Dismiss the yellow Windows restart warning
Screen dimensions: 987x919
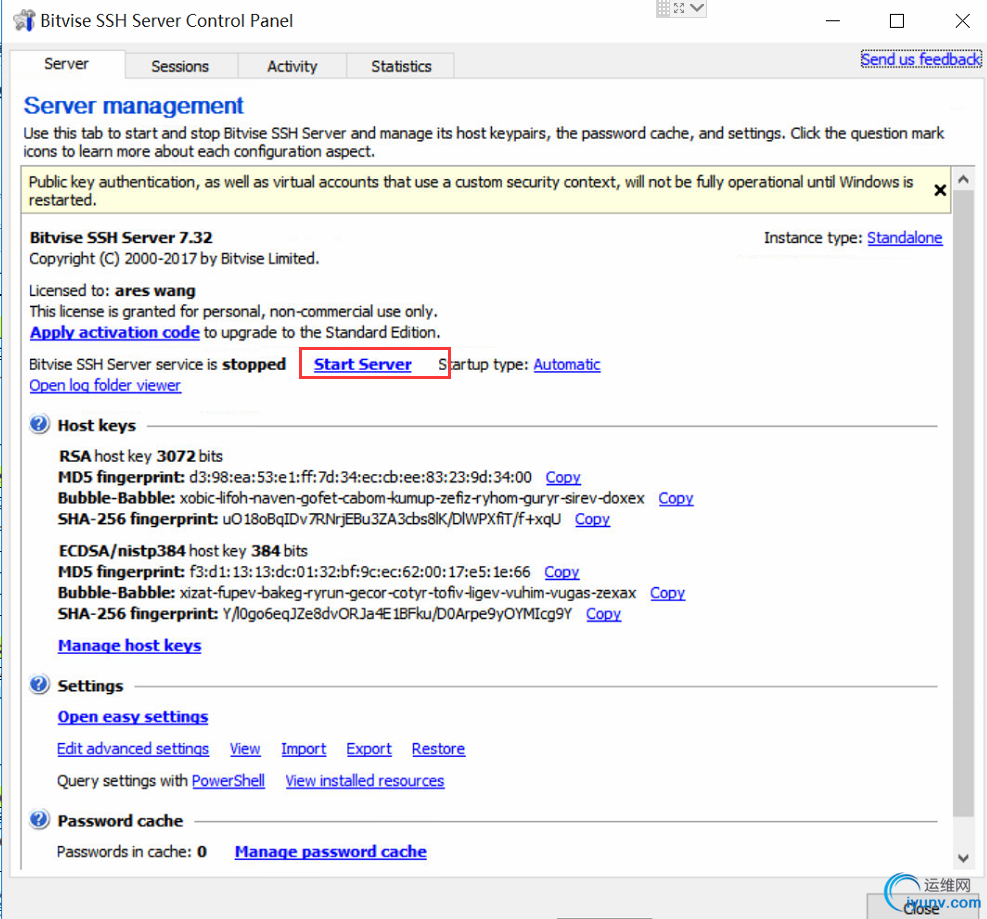[940, 190]
